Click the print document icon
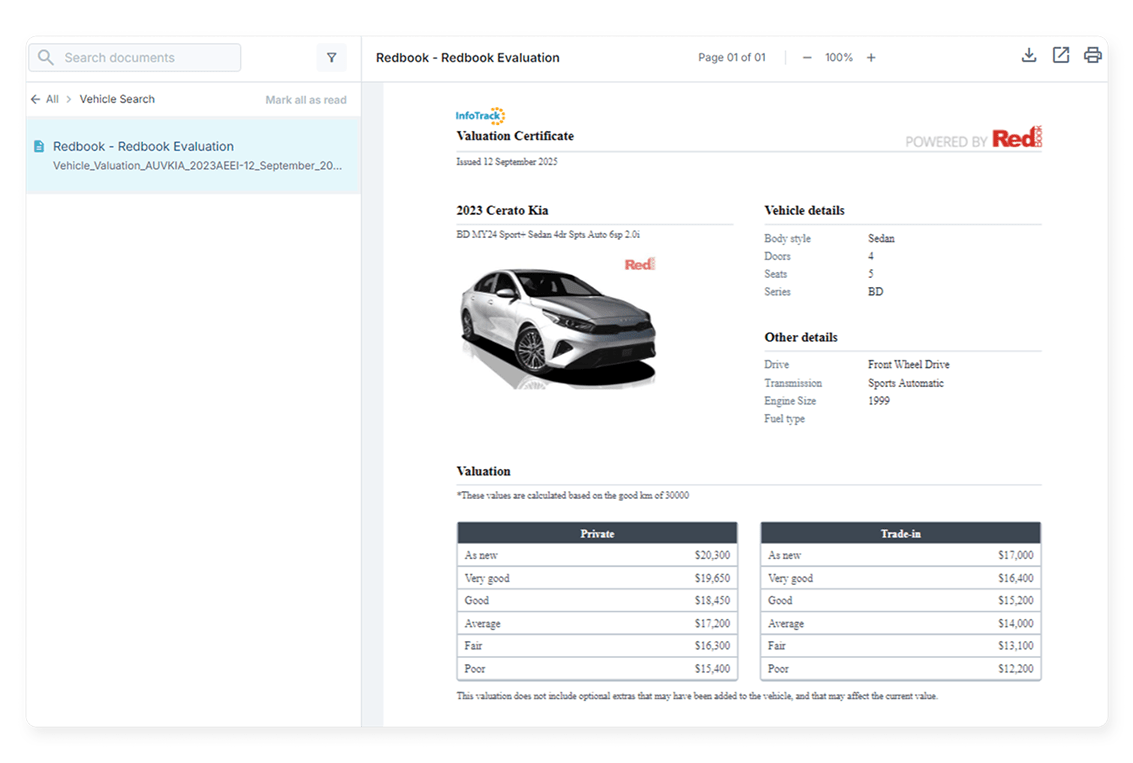The width and height of the screenshot is (1133, 763). [x=1092, y=56]
